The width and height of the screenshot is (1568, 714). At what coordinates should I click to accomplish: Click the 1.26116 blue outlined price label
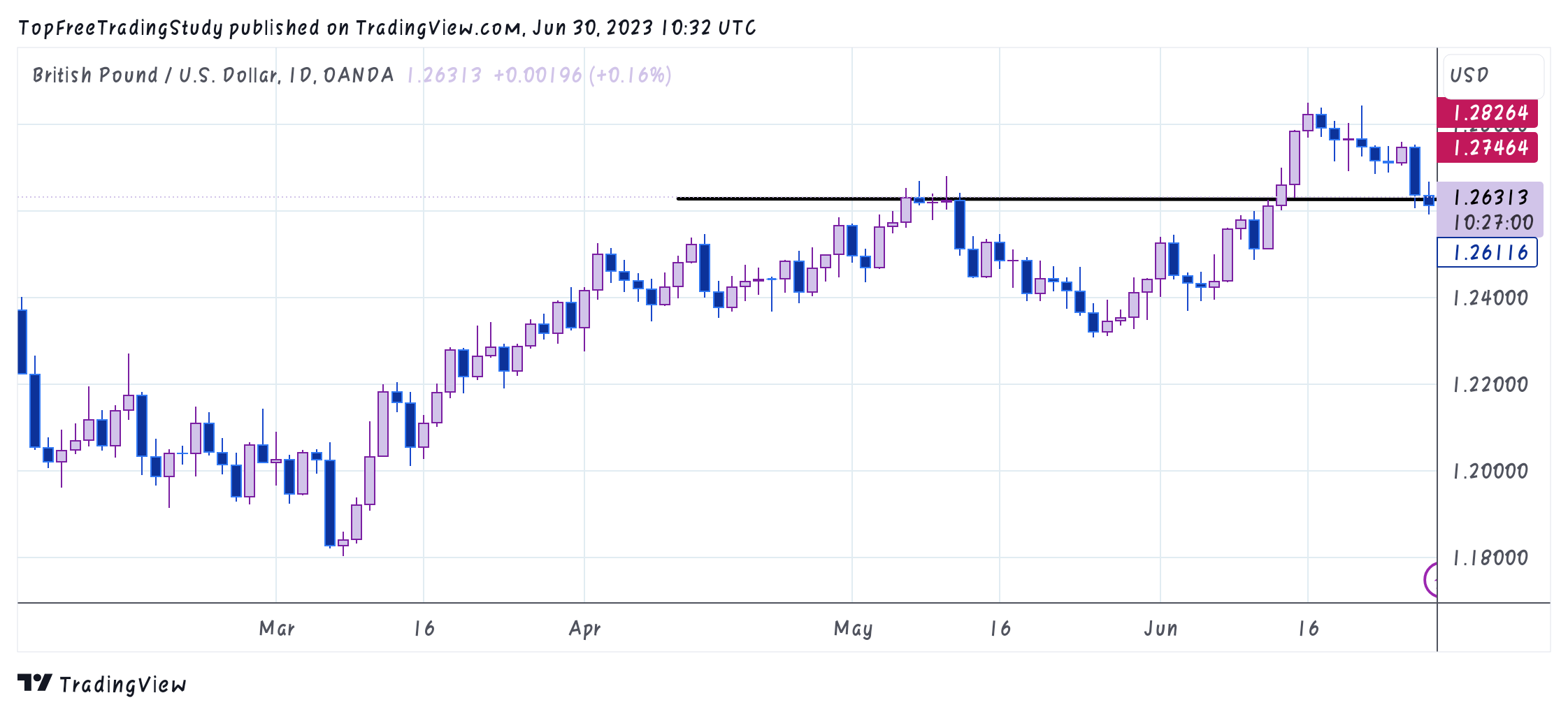1488,252
